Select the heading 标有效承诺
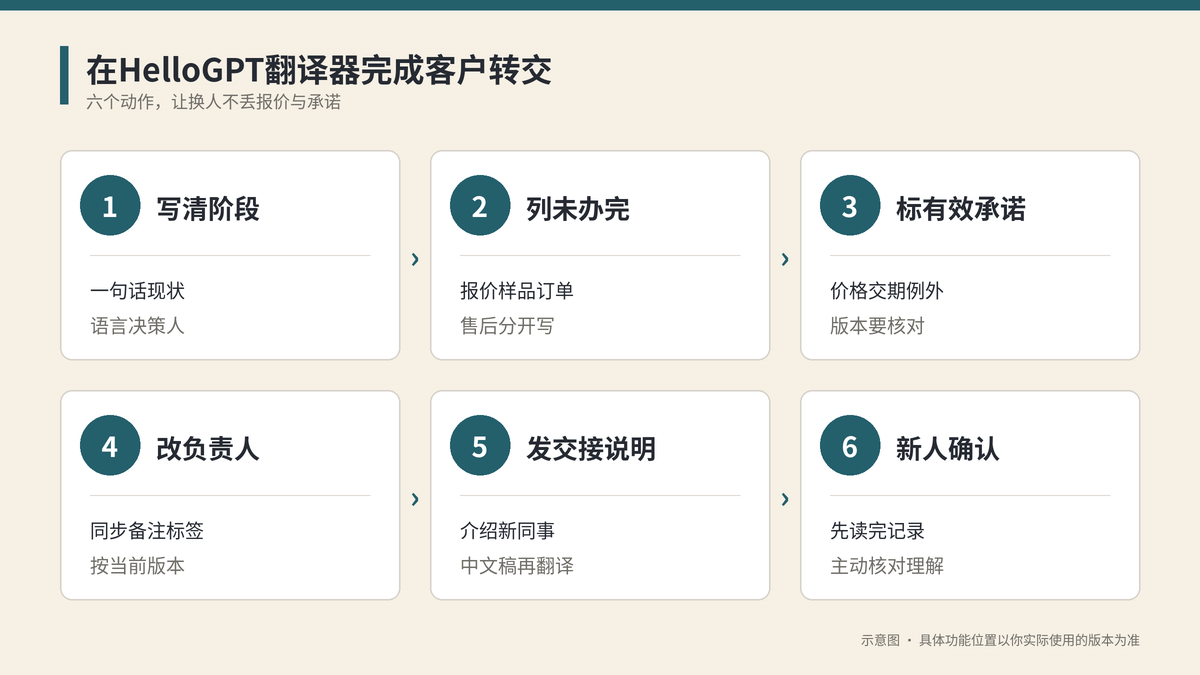The width and height of the screenshot is (1200, 675). 961,208
